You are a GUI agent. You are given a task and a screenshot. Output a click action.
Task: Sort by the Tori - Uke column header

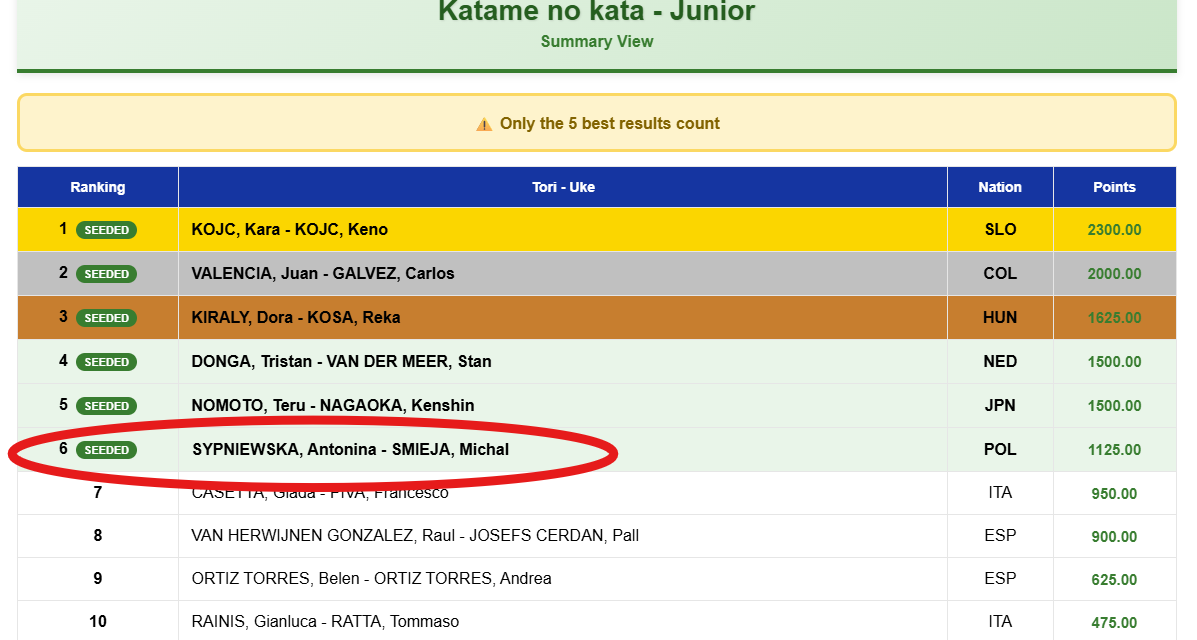click(563, 187)
